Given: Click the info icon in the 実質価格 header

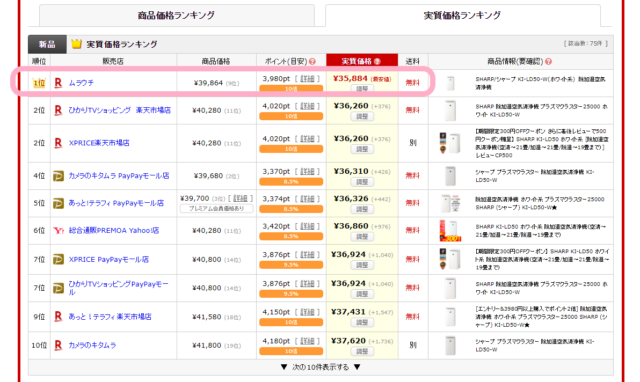Looking at the screenshot, I should [x=377, y=62].
